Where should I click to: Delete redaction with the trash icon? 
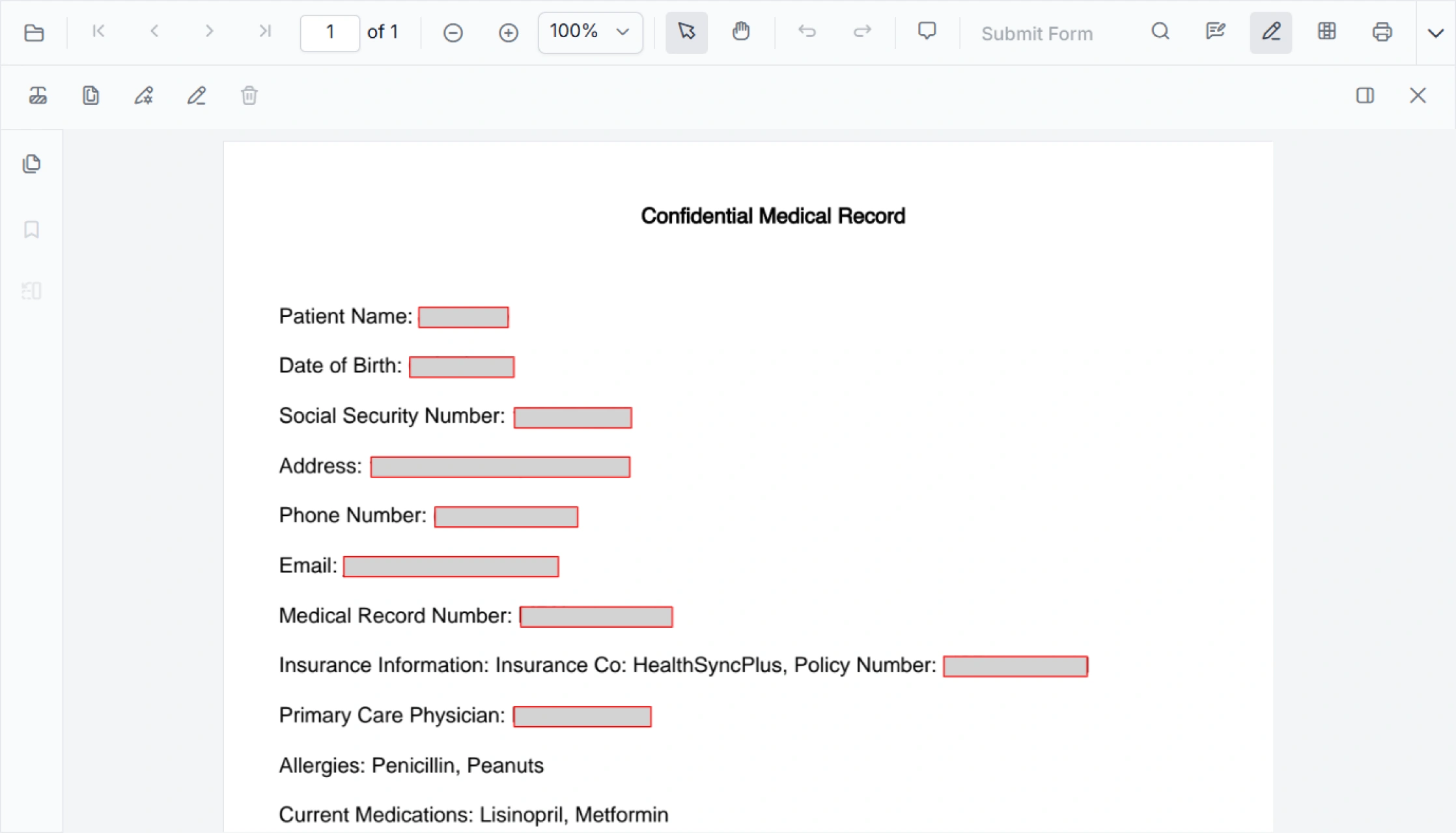pyautogui.click(x=249, y=96)
